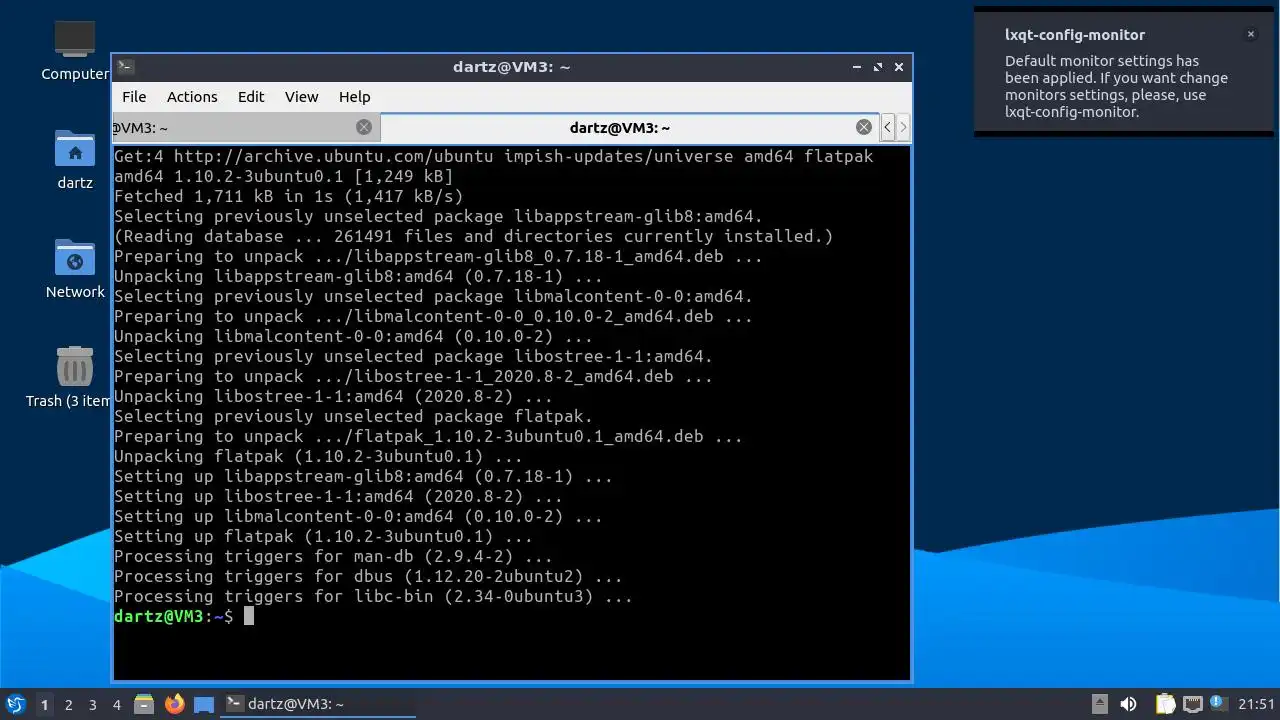Click 'Selecting previously unselected package flatpak.' line
The height and width of the screenshot is (720, 1280).
pyautogui.click(x=353, y=417)
